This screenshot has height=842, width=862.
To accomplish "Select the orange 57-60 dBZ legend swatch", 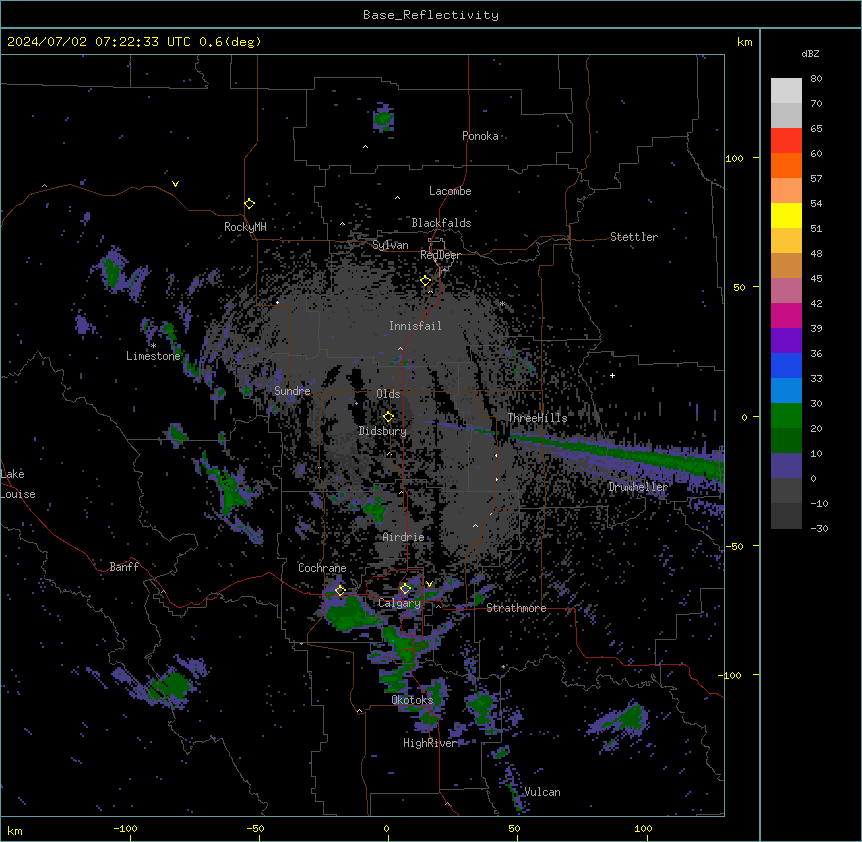I will (786, 165).
